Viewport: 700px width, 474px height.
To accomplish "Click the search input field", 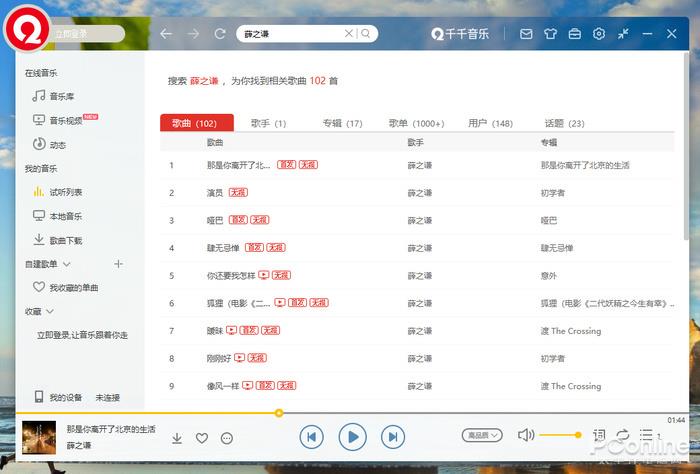I will tap(292, 34).
